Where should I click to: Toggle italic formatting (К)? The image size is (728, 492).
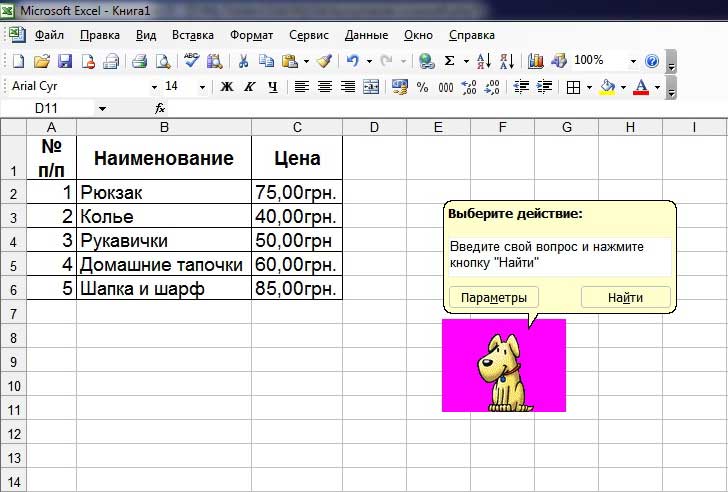point(250,87)
